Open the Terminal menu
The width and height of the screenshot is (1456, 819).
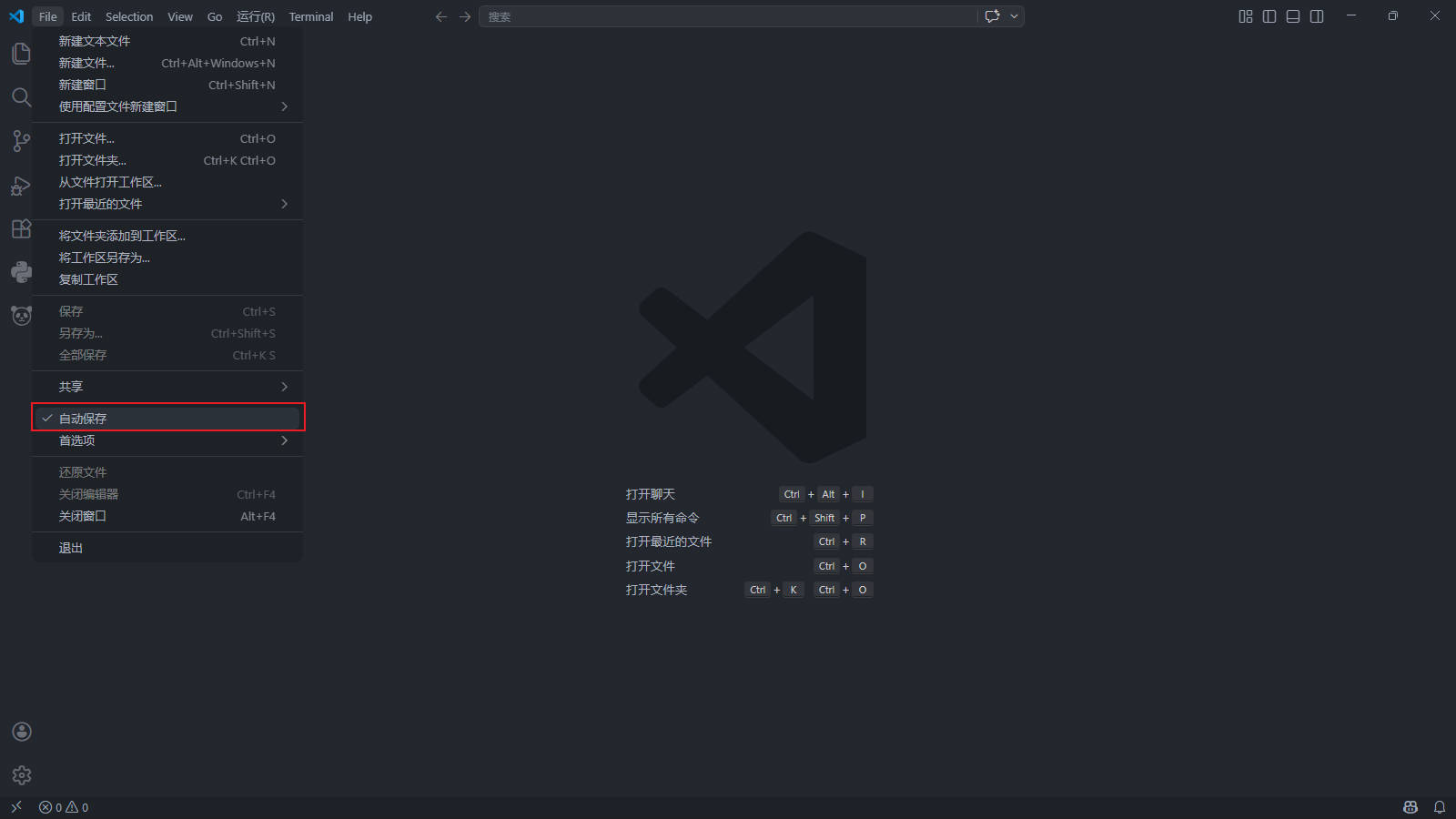pyautogui.click(x=311, y=16)
